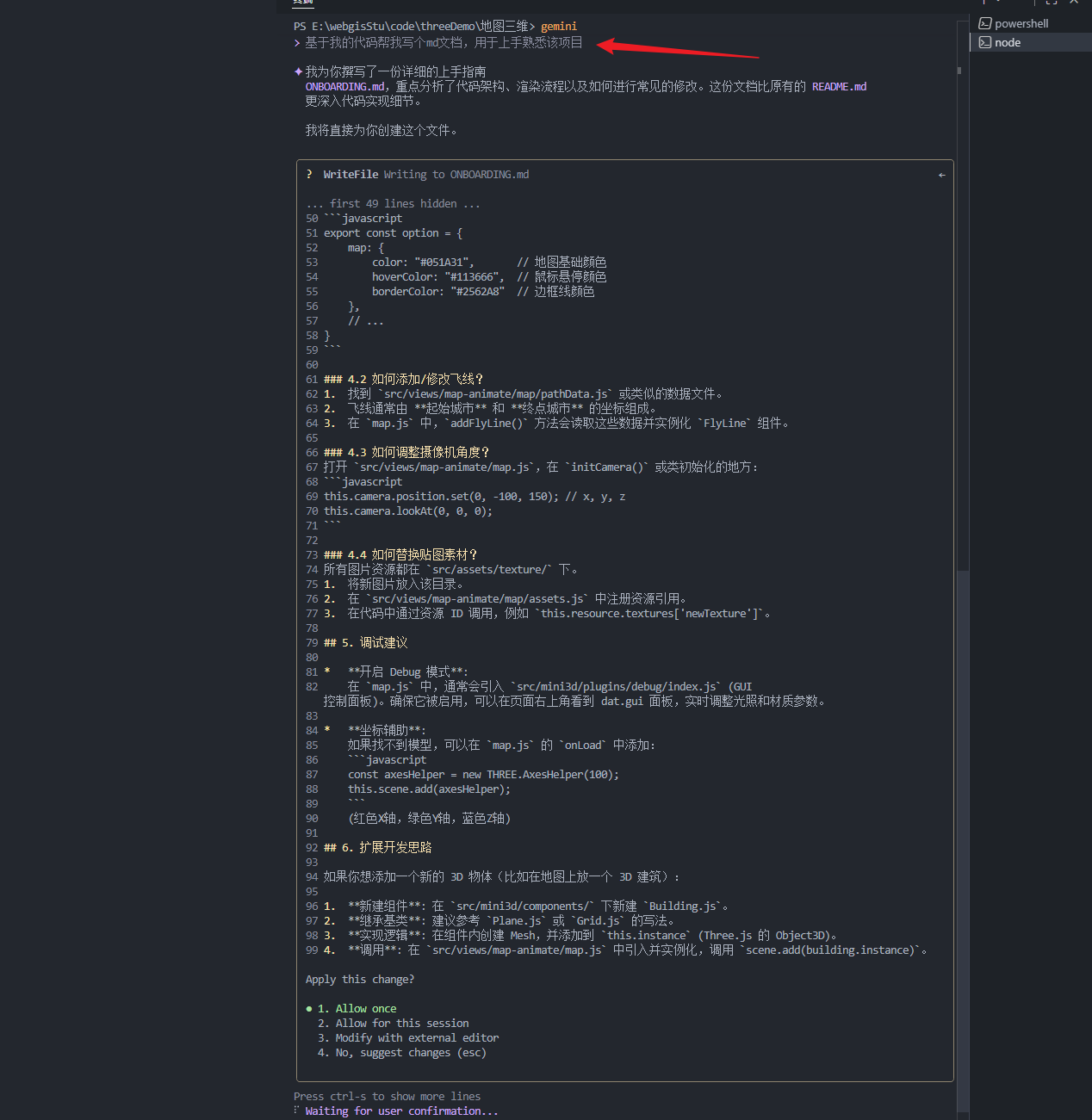Click 'Apply this change?' prompt text
The width and height of the screenshot is (1092, 1120).
pyautogui.click(x=360, y=980)
